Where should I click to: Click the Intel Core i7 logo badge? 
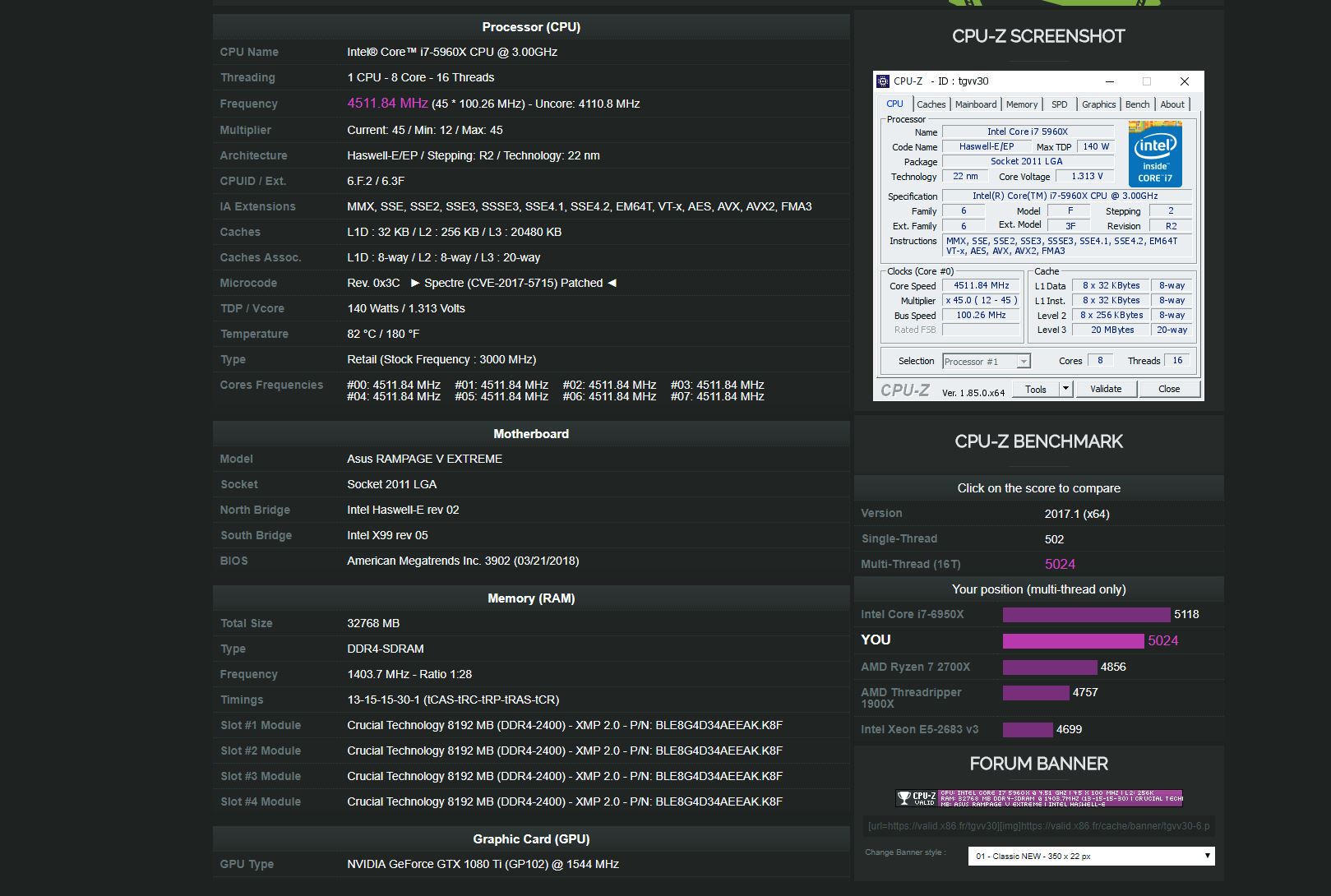[x=1155, y=155]
